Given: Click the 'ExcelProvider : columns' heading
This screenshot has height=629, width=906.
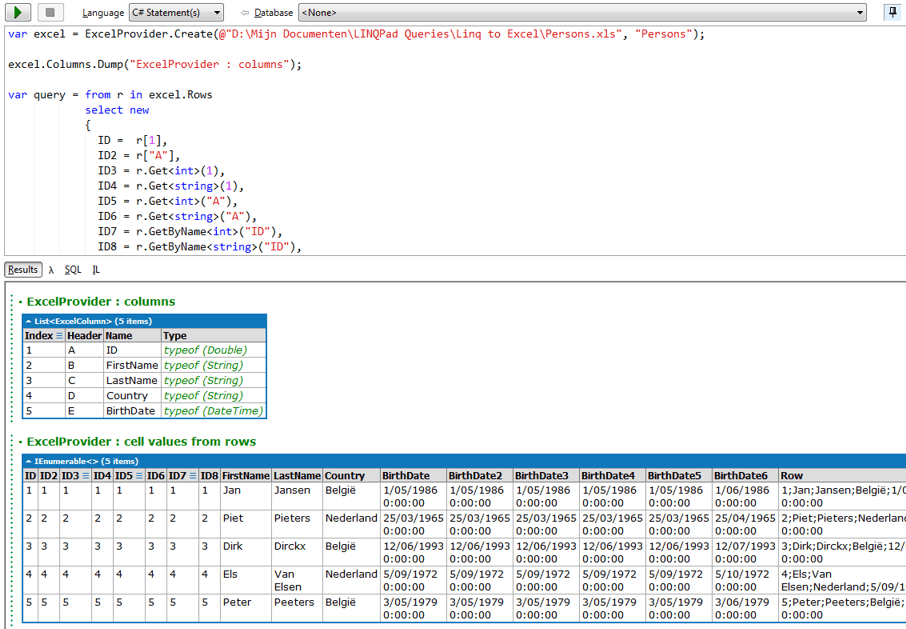Looking at the screenshot, I should (x=101, y=302).
